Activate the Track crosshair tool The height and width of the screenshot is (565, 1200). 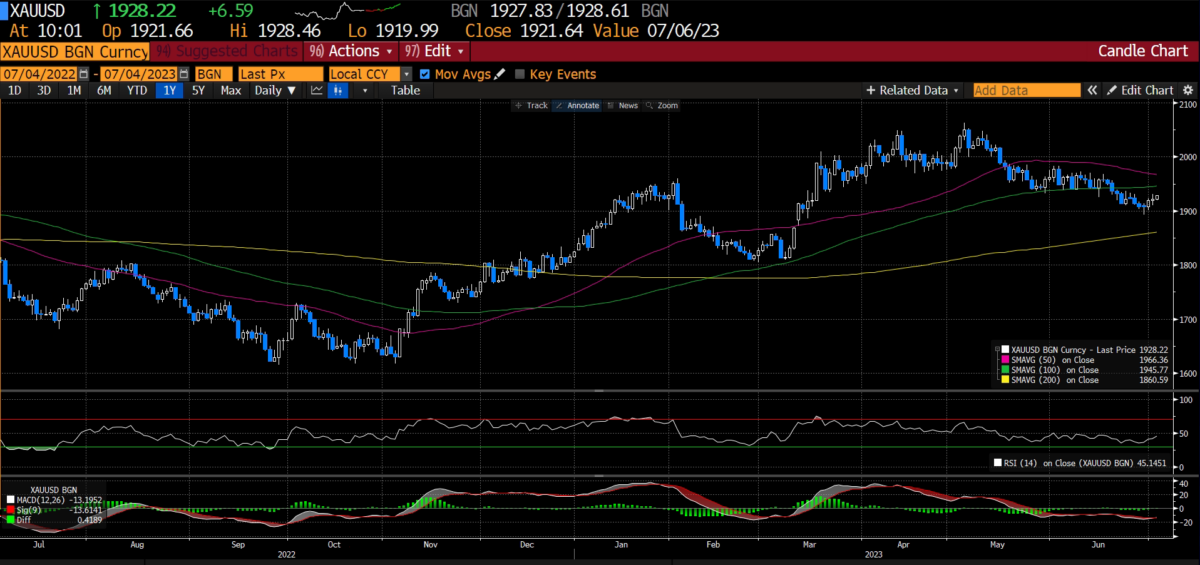point(530,105)
